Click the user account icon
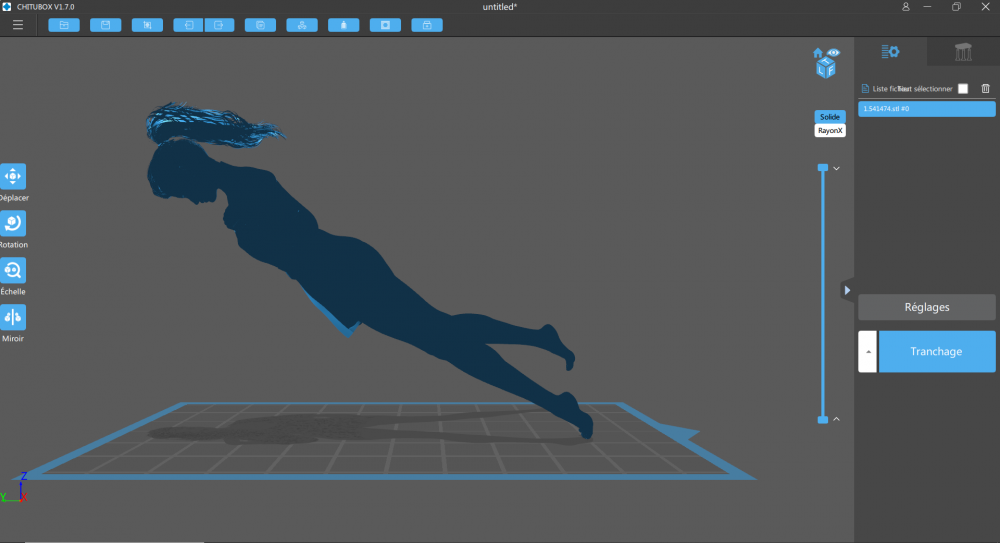Image resolution: width=1000 pixels, height=543 pixels. (906, 7)
